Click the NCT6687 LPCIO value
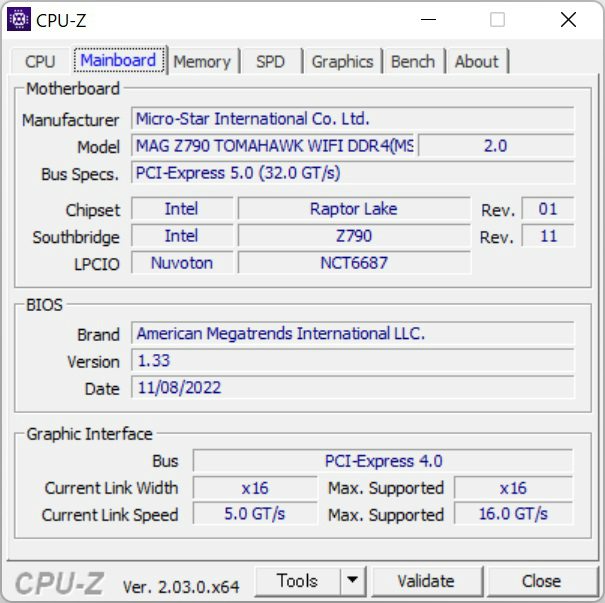The width and height of the screenshot is (605, 603). coord(354,263)
